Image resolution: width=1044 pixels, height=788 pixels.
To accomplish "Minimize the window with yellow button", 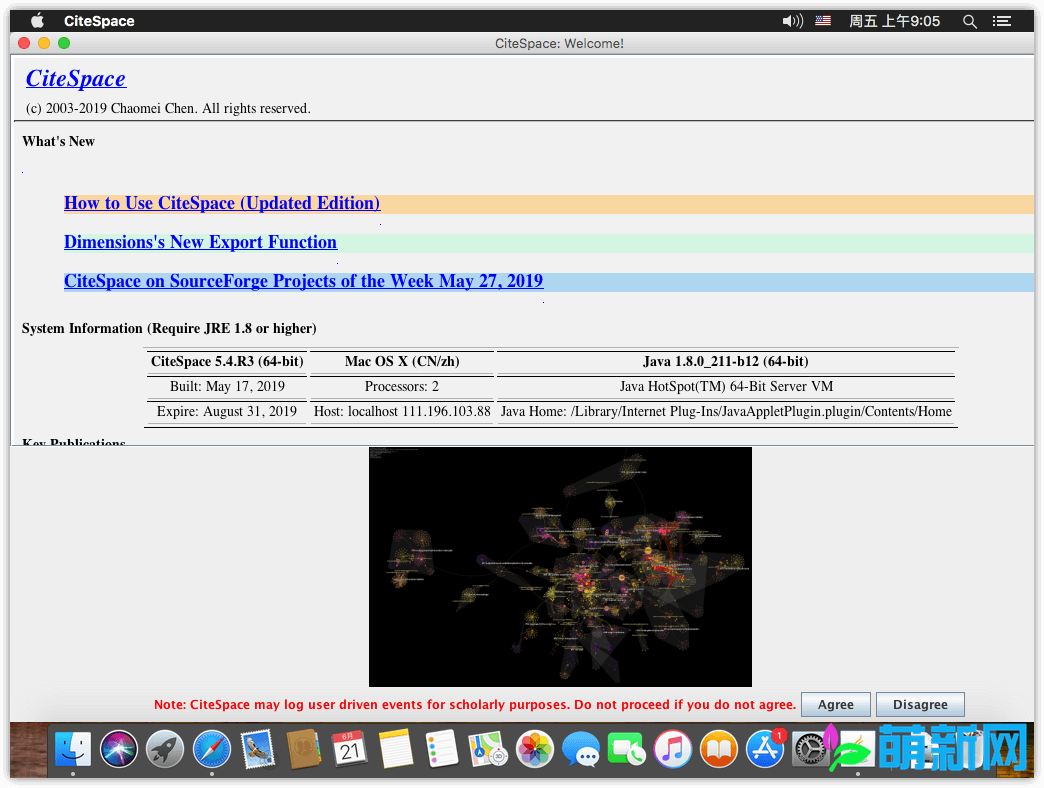I will pyautogui.click(x=44, y=43).
